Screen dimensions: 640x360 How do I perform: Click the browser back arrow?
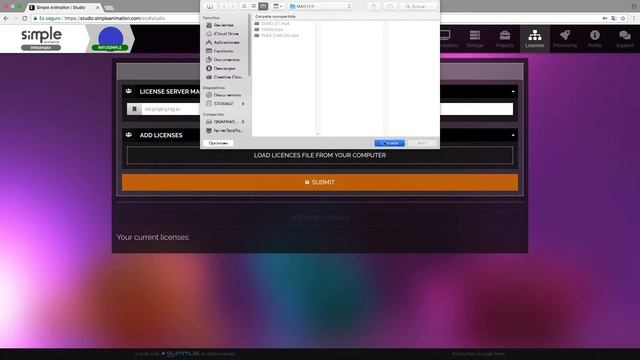(6, 18)
